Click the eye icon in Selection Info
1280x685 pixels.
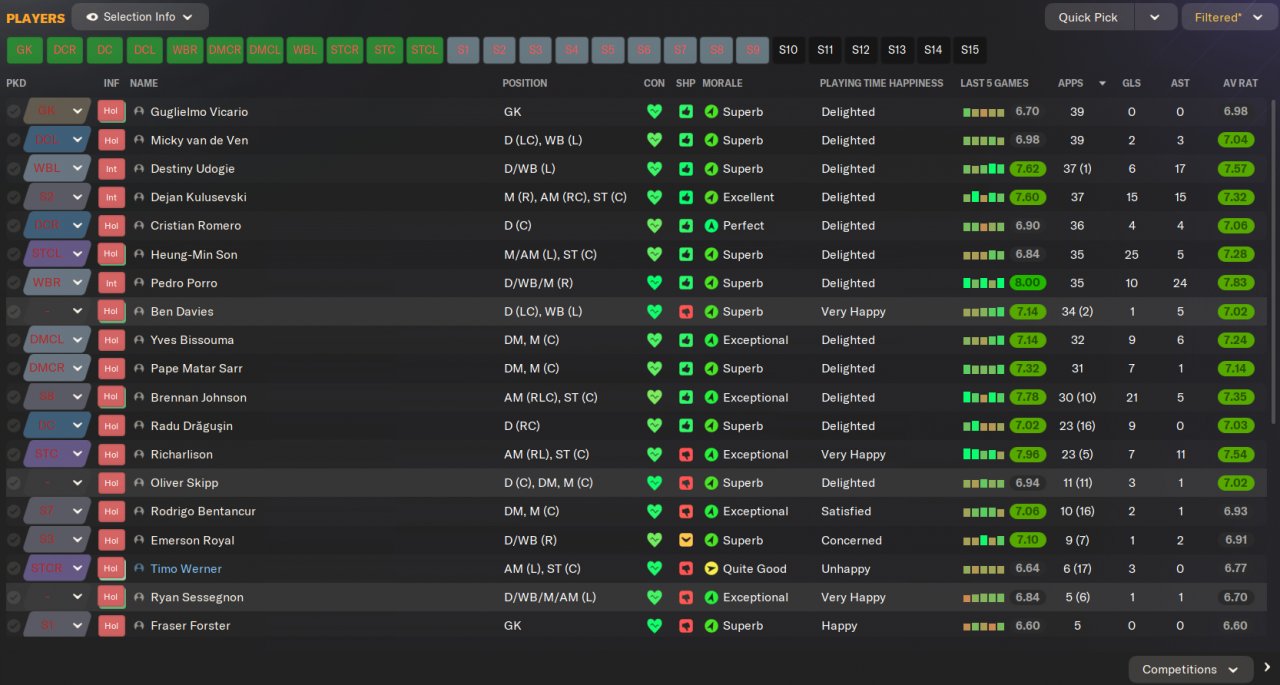pyautogui.click(x=93, y=17)
